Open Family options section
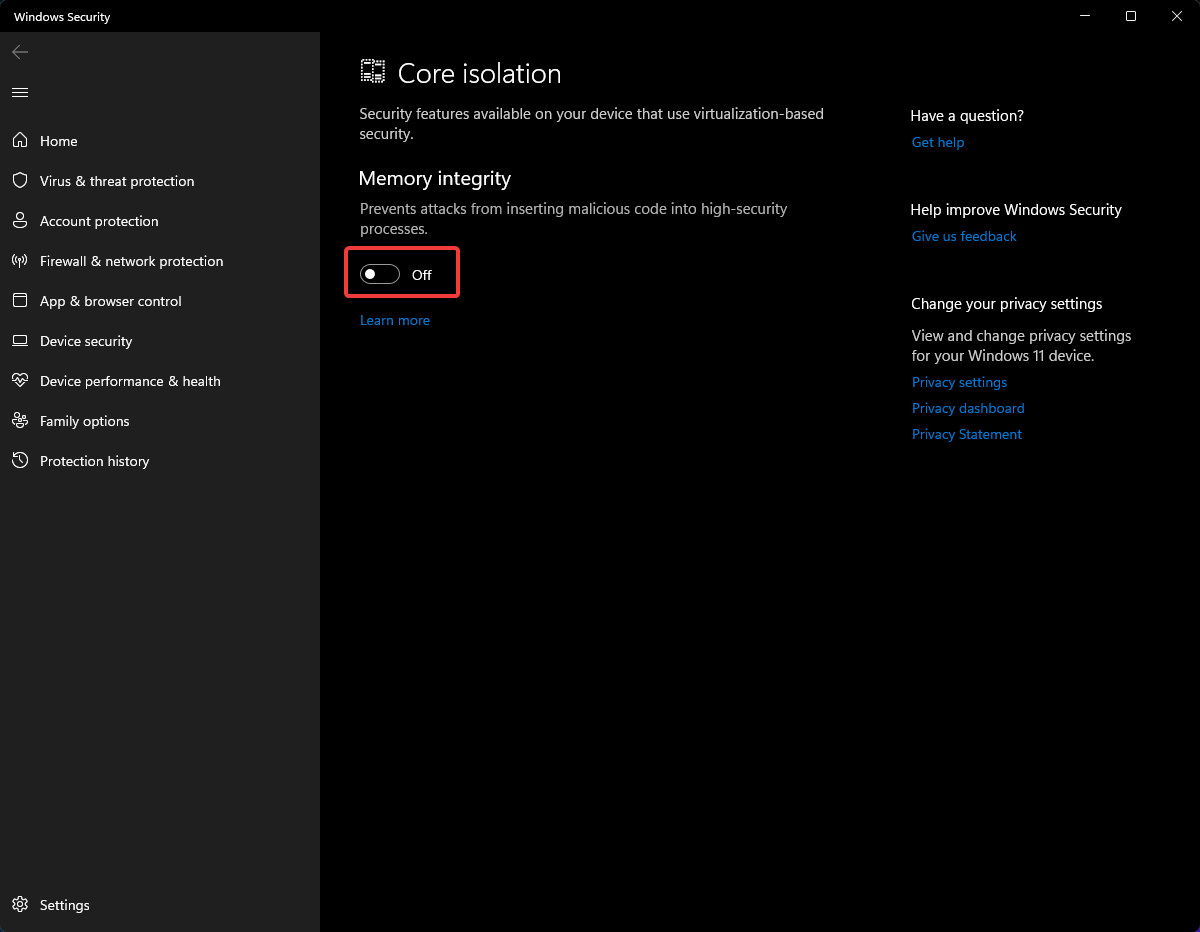1200x932 pixels. pos(160,421)
